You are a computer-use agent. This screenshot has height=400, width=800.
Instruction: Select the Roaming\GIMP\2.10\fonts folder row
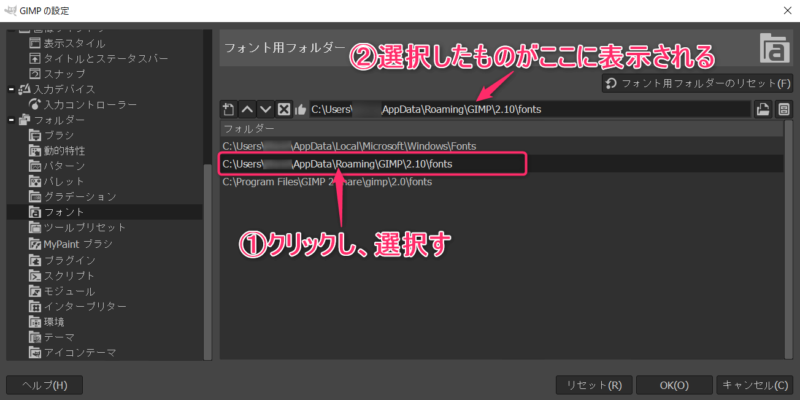(x=502, y=164)
